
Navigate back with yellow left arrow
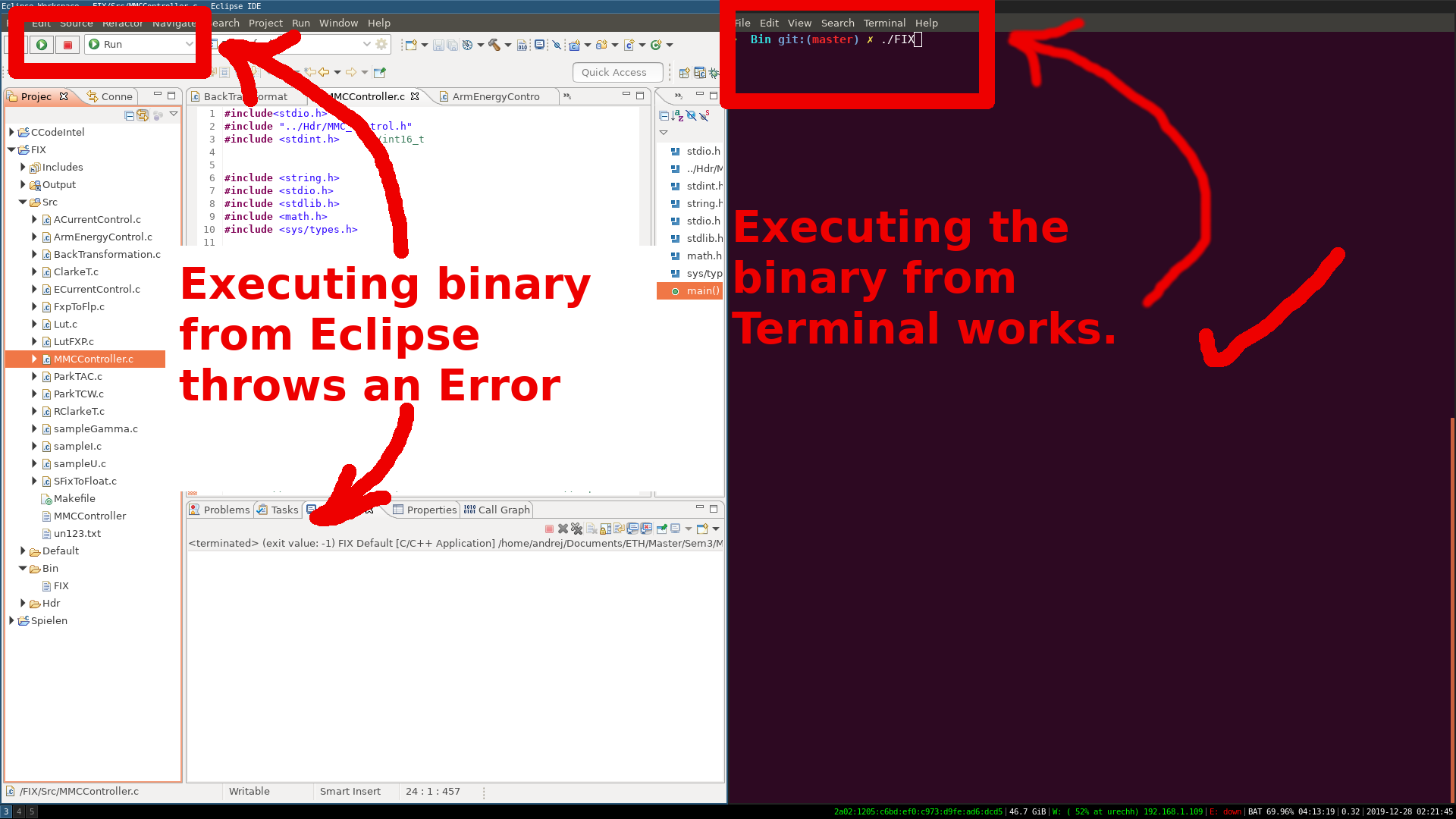pyautogui.click(x=324, y=72)
